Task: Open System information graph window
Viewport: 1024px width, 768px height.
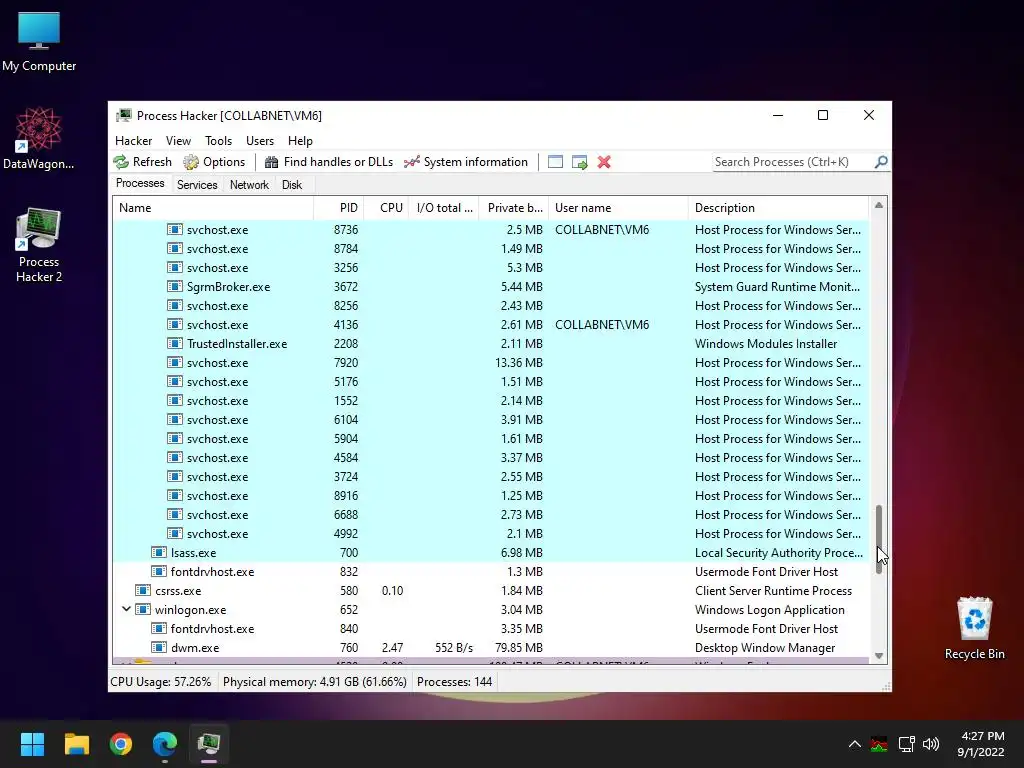Action: pyautogui.click(x=466, y=162)
